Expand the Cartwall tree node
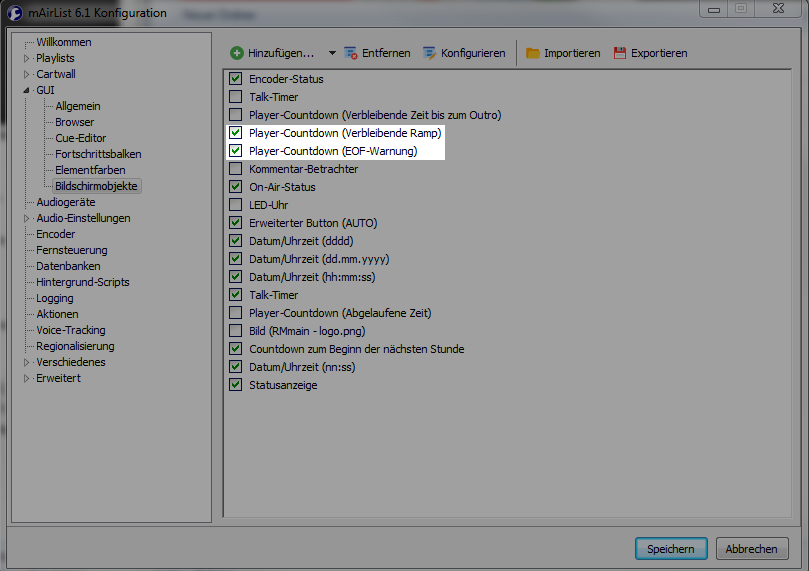Image resolution: width=809 pixels, height=571 pixels. (26, 74)
